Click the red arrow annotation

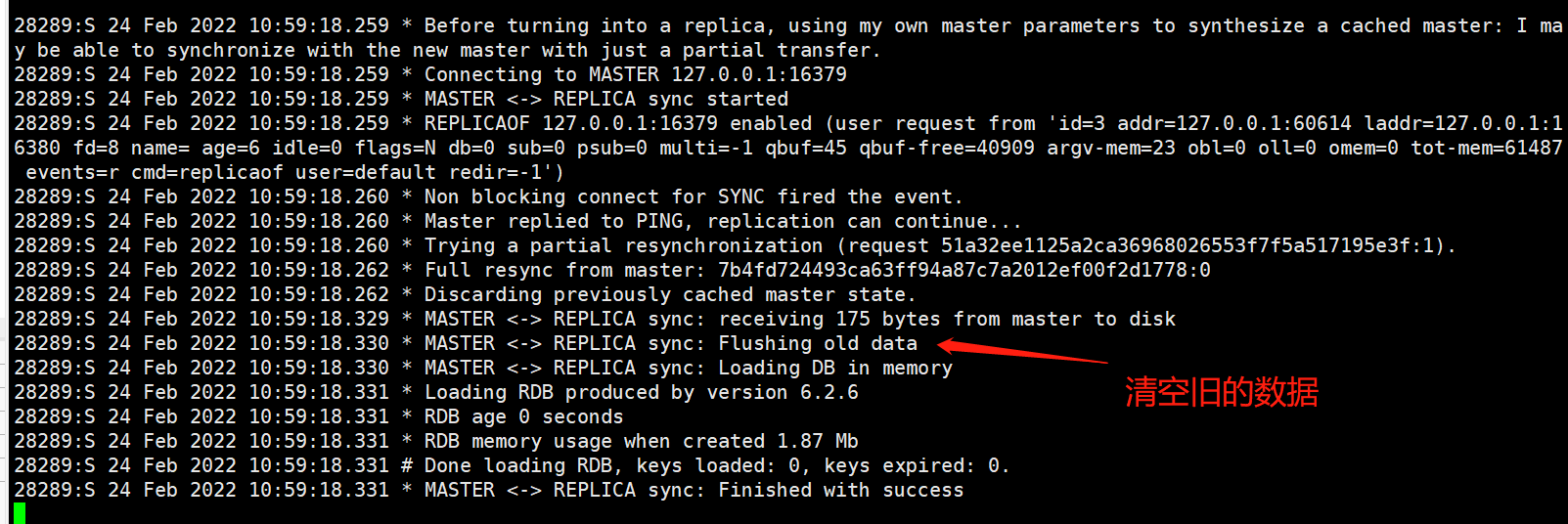point(1022,353)
